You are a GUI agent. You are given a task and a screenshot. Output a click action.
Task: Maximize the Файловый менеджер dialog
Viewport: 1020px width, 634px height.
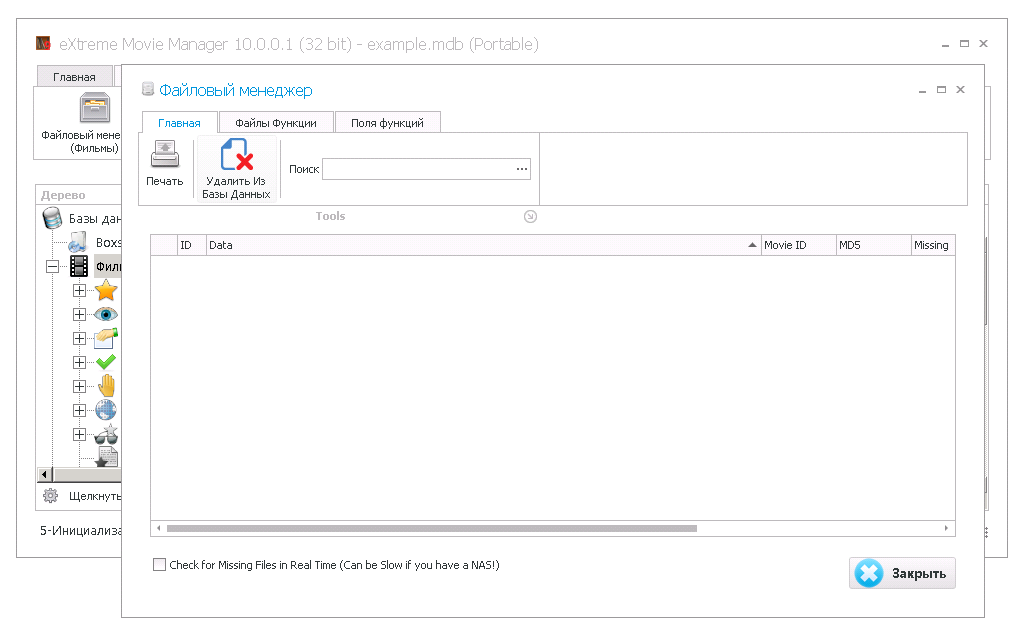coord(941,90)
